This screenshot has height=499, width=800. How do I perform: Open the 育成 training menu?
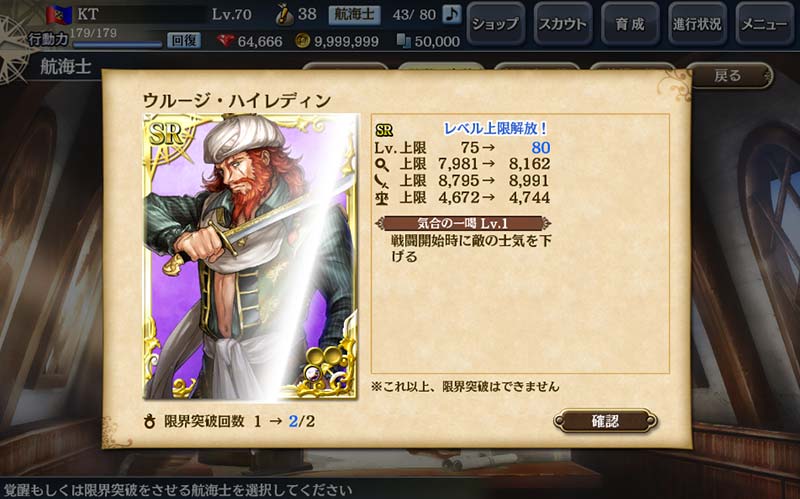coord(630,23)
